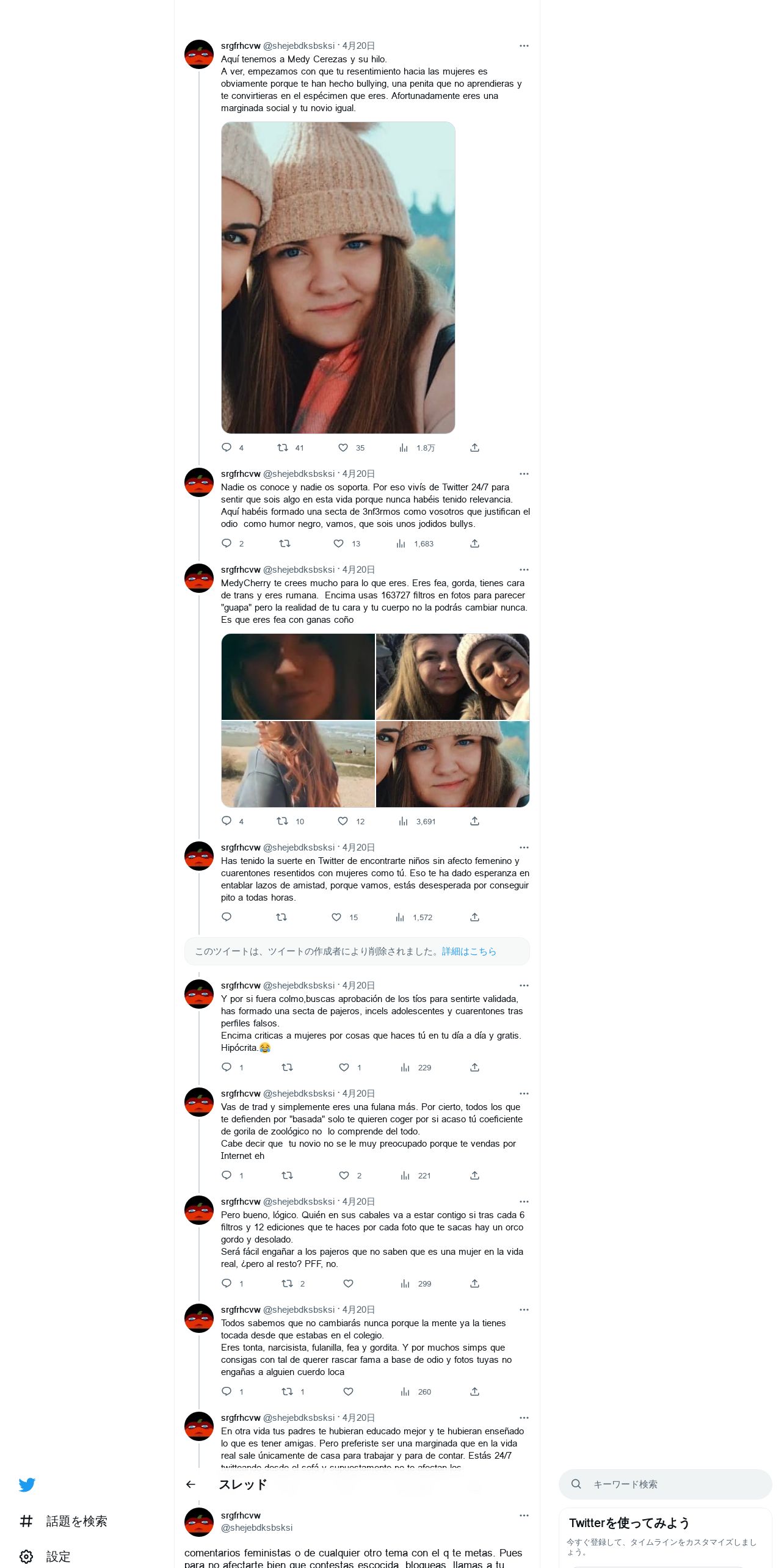View analytics showing 1.8万 views

tap(416, 448)
